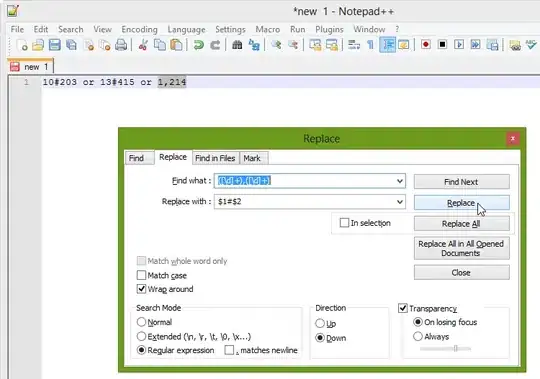Select the Down direction radio button

(320, 338)
